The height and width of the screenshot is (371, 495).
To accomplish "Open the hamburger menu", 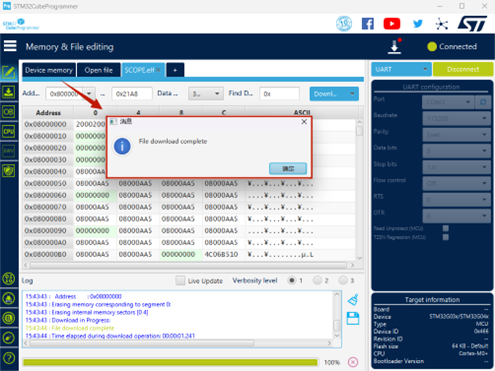I will [x=10, y=46].
